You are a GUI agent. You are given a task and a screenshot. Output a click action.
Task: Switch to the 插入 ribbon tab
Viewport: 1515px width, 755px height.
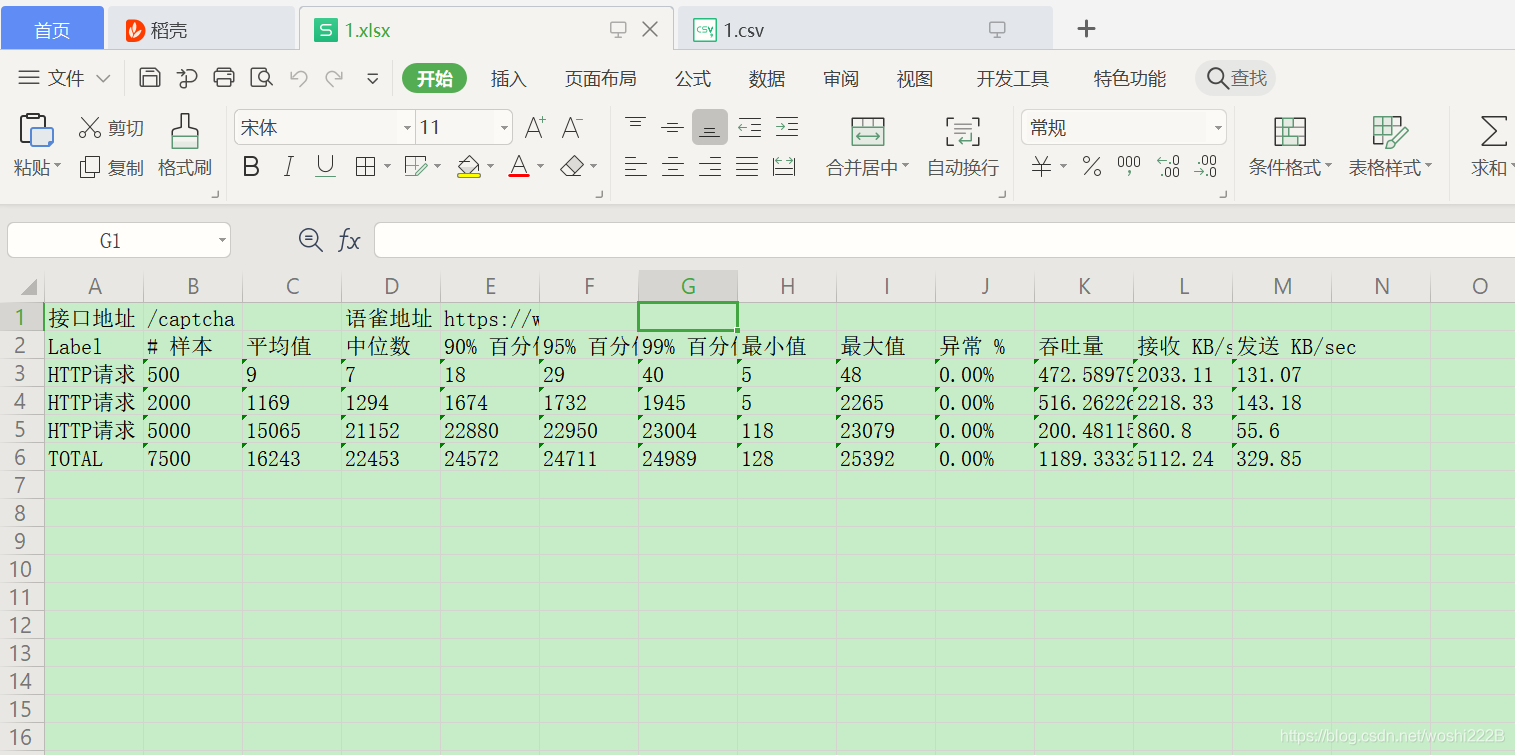pos(509,78)
